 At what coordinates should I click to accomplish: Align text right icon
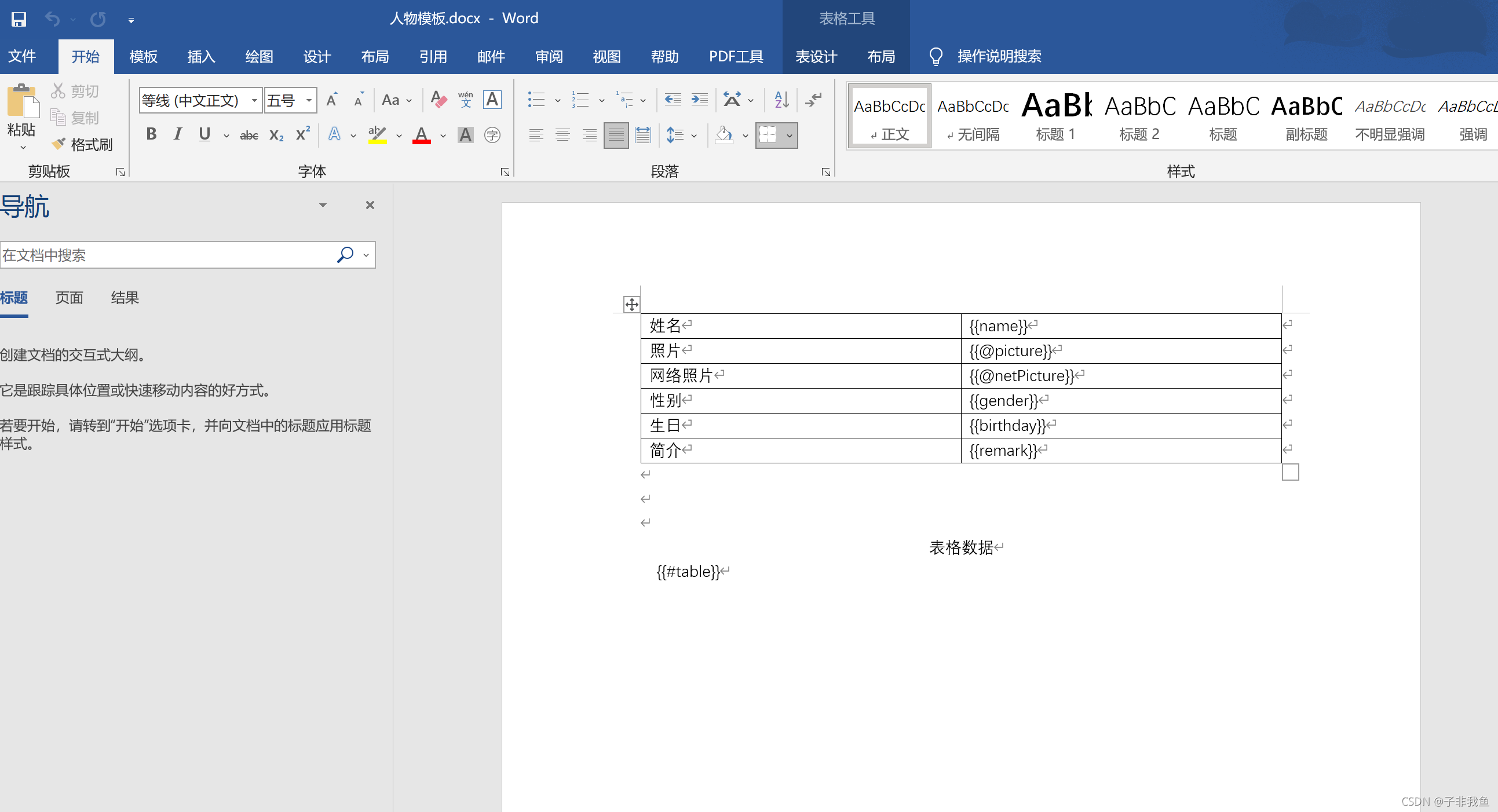[589, 136]
